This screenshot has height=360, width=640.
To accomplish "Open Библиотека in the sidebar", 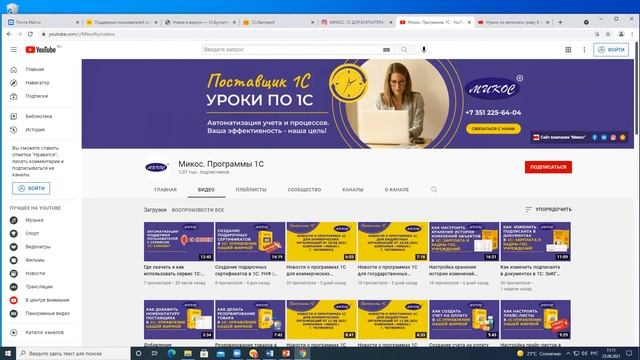I will pos(38,116).
